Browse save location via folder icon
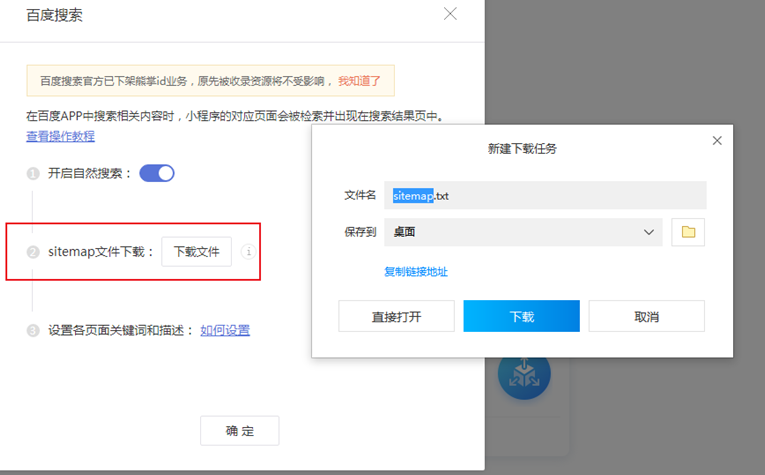The height and width of the screenshot is (475, 765). pos(688,232)
